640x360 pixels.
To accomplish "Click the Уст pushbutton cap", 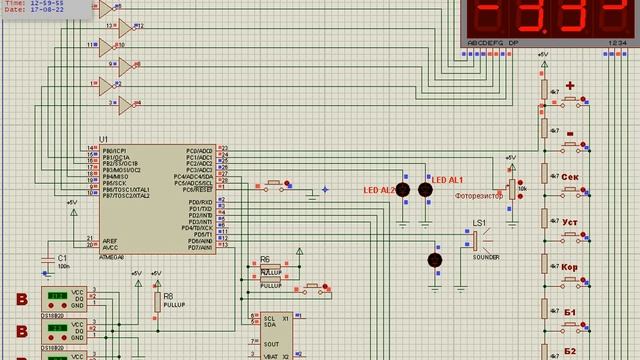I will [570, 234].
